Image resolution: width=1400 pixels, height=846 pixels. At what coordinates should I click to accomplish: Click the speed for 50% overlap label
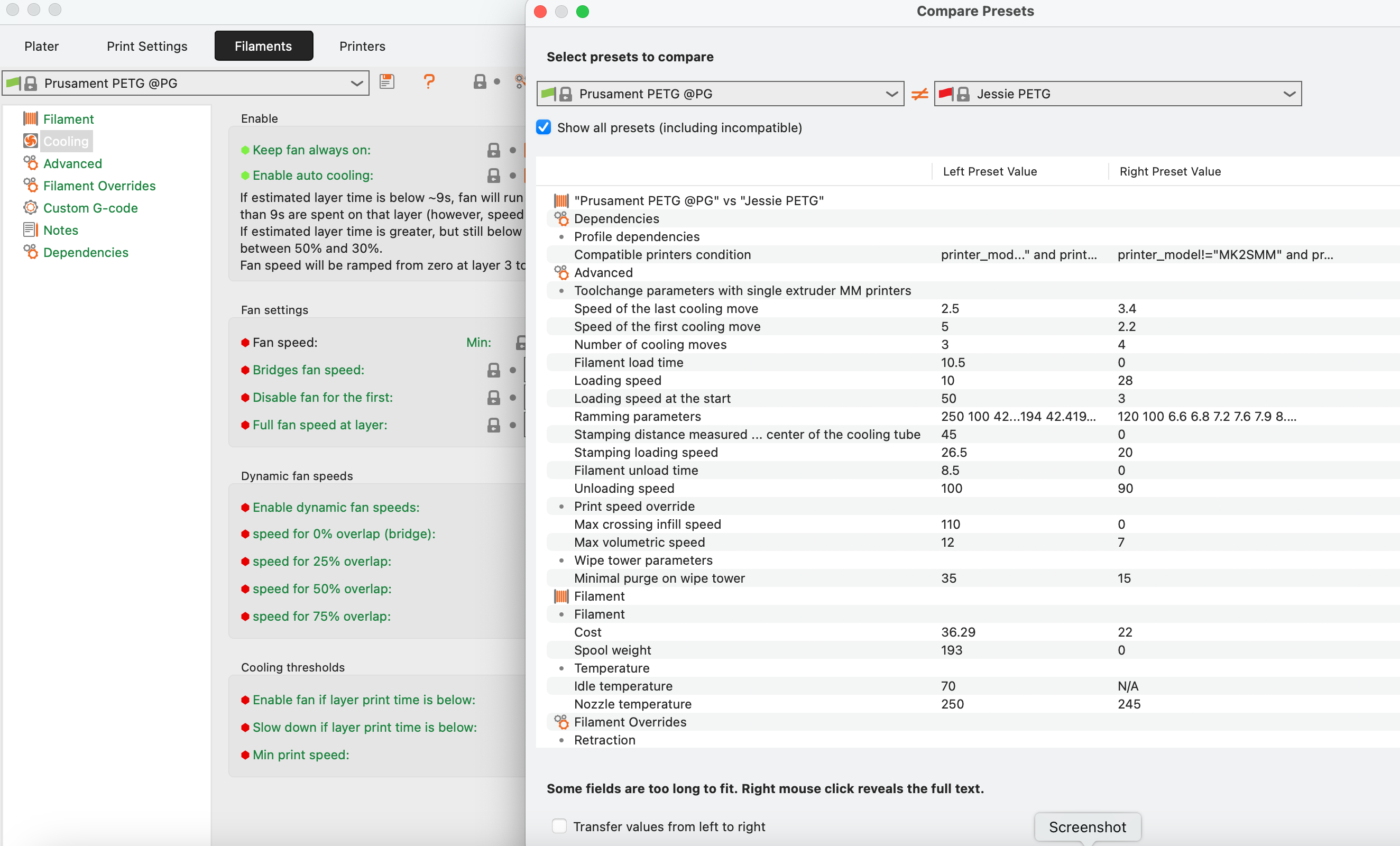(x=322, y=588)
